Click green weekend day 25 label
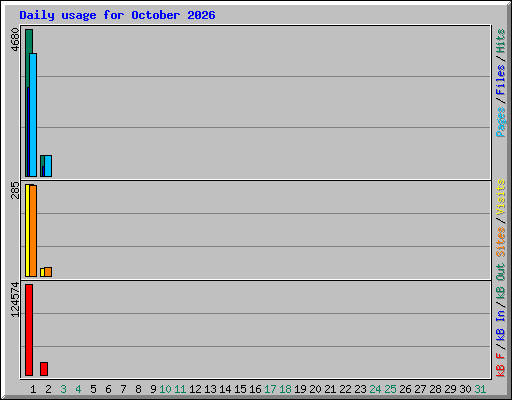This screenshot has width=512, height=400. [x=390, y=389]
